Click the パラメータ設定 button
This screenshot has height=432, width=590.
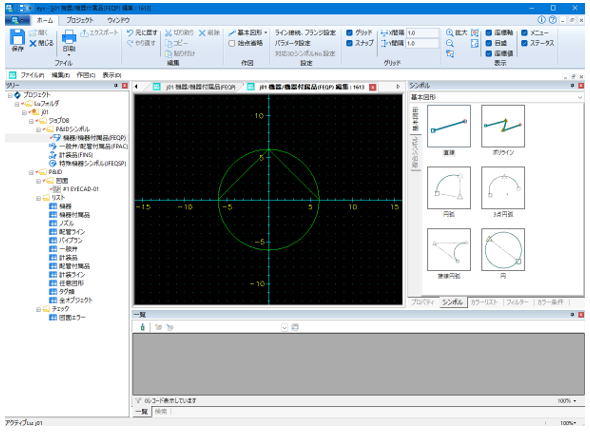292,43
